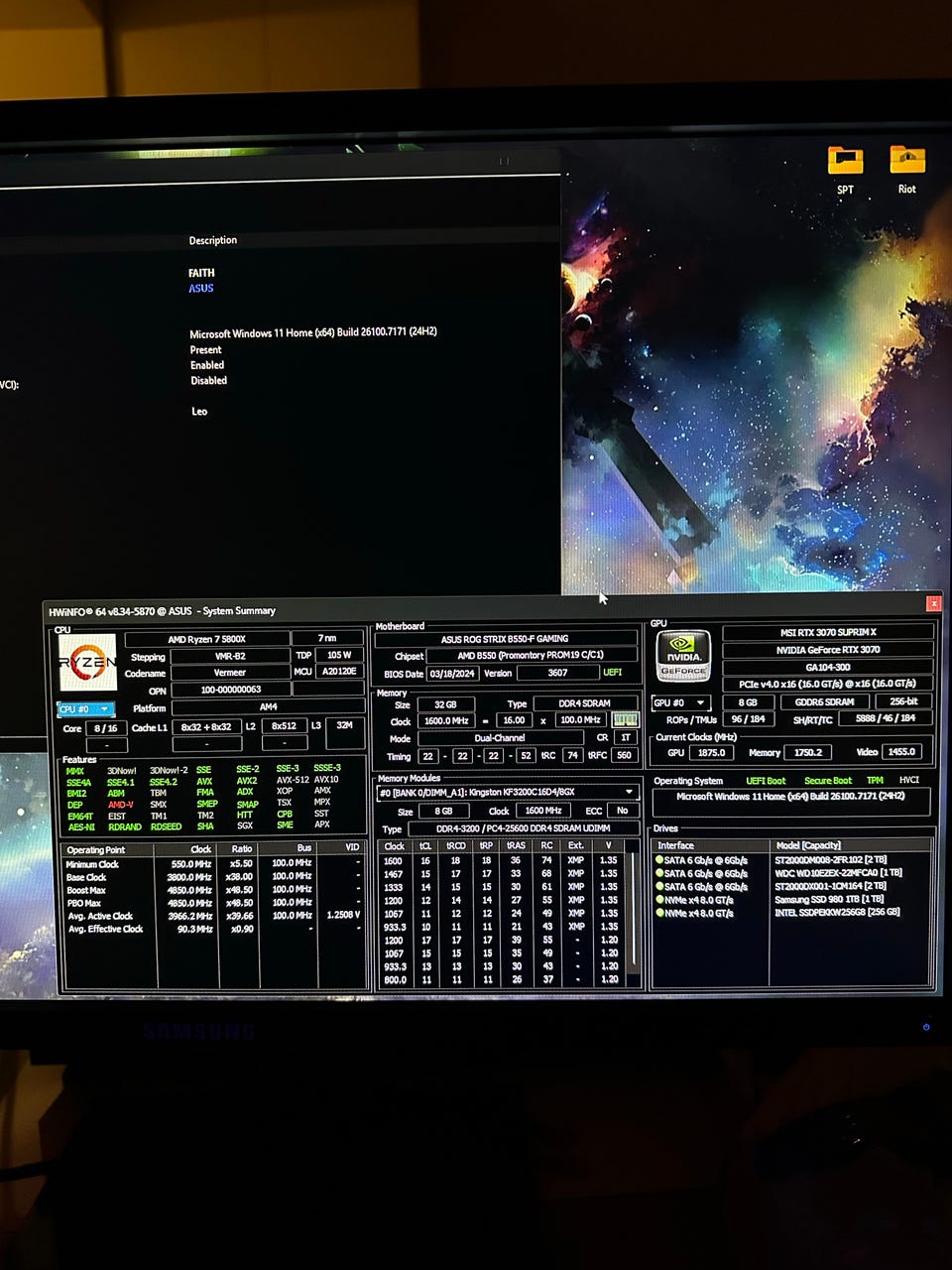
Task: Click the VMR-B2 stepping field
Action: 230,656
